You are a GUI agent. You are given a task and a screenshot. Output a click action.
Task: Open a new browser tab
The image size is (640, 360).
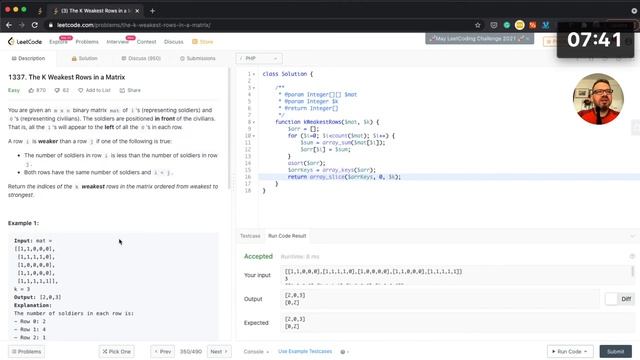(152, 11)
